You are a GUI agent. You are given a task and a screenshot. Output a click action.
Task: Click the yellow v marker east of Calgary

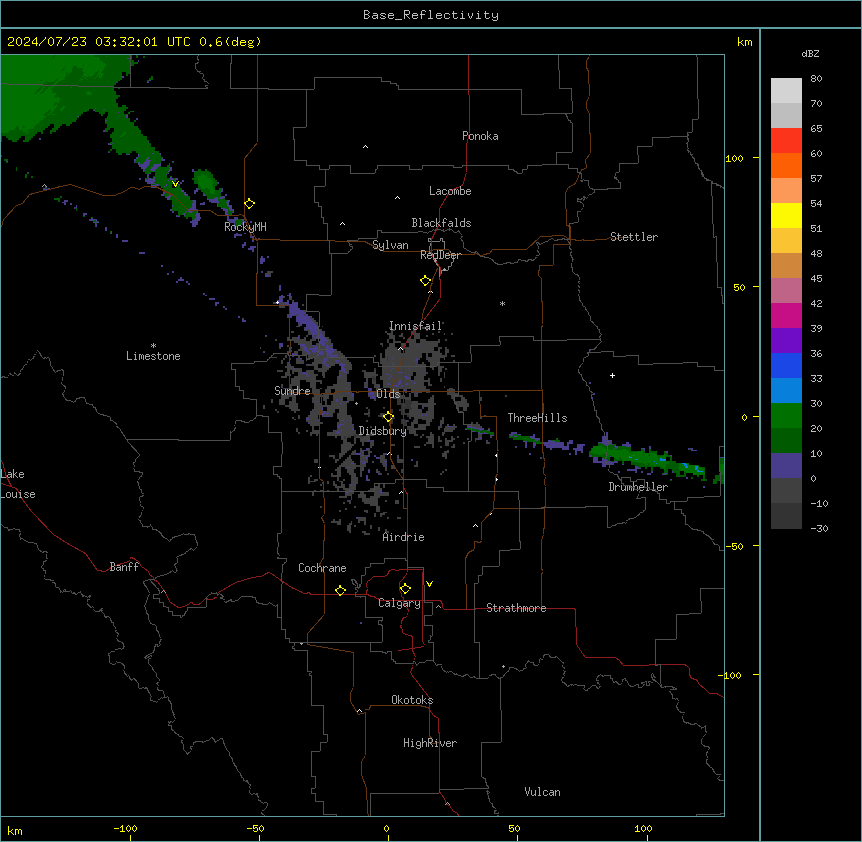point(429,584)
